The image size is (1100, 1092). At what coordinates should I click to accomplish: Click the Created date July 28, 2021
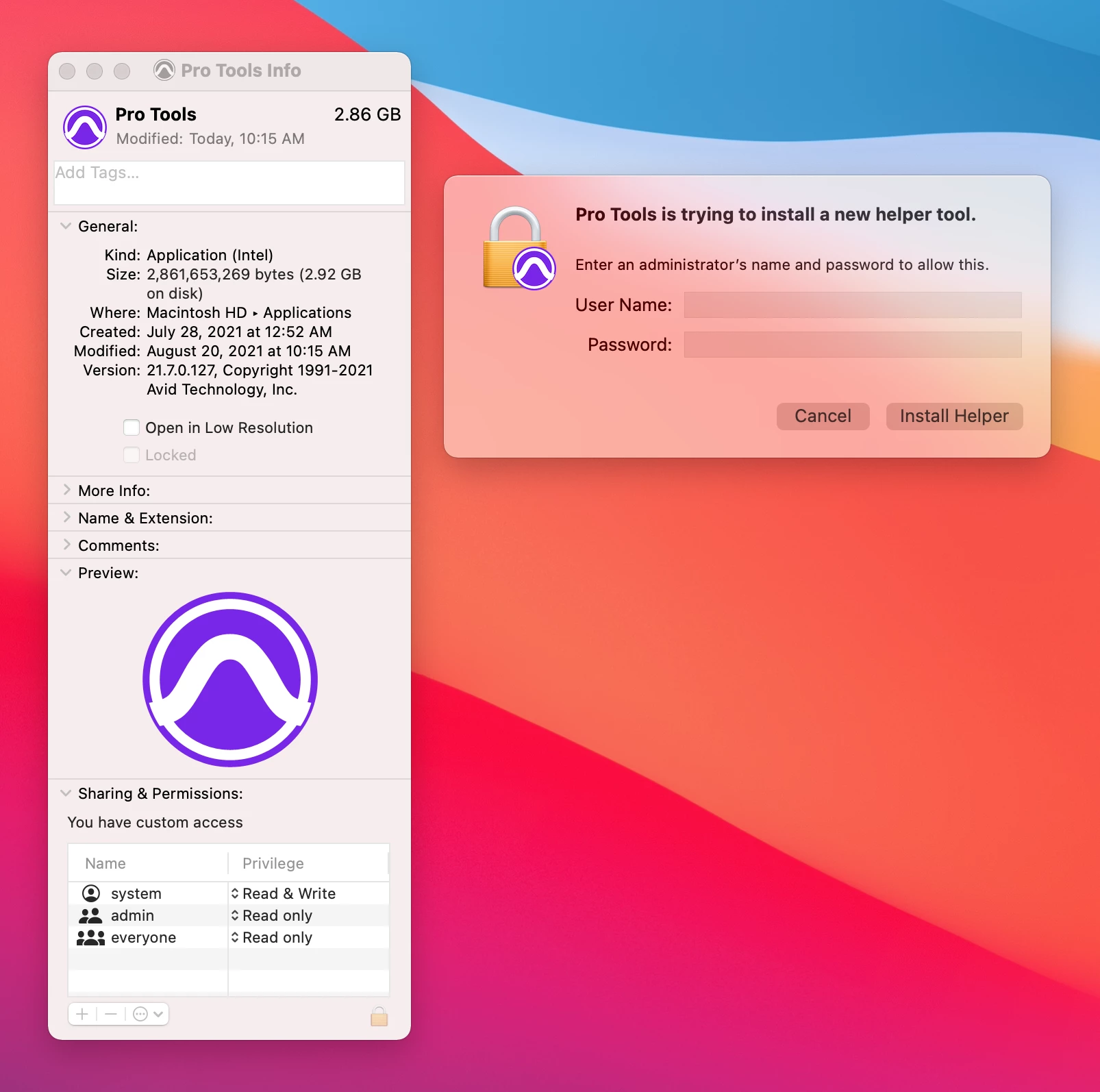click(239, 332)
